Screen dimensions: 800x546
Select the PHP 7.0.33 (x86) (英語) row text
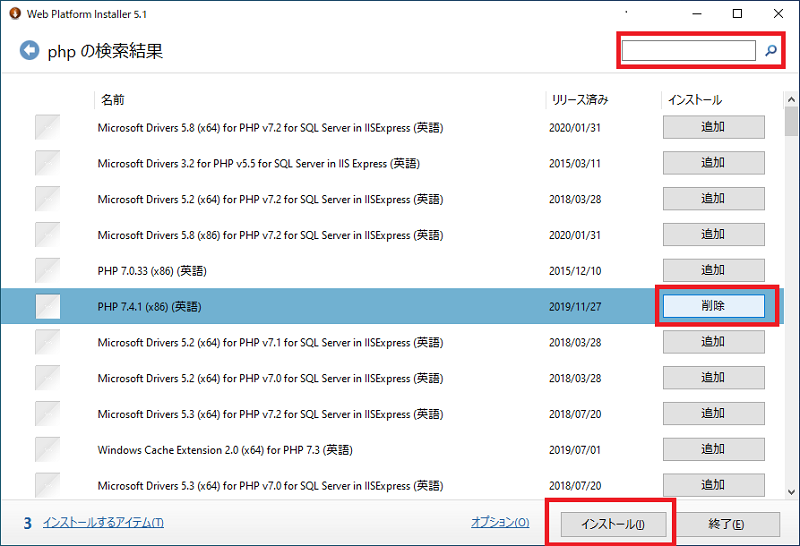point(152,271)
